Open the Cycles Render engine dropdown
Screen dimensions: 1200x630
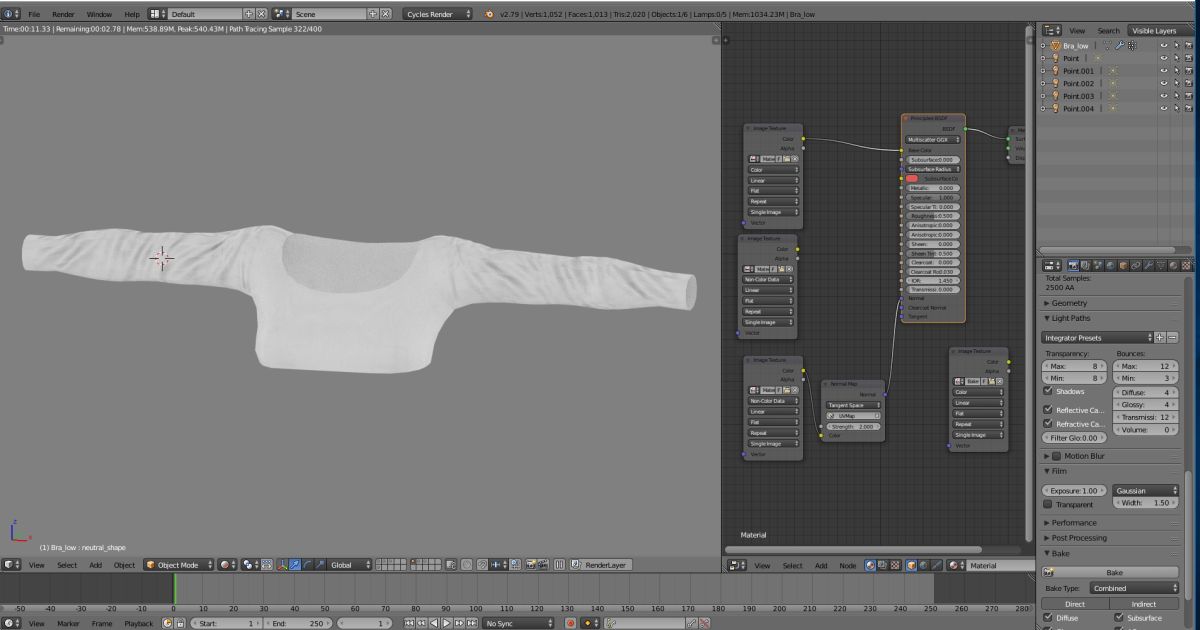pyautogui.click(x=439, y=14)
